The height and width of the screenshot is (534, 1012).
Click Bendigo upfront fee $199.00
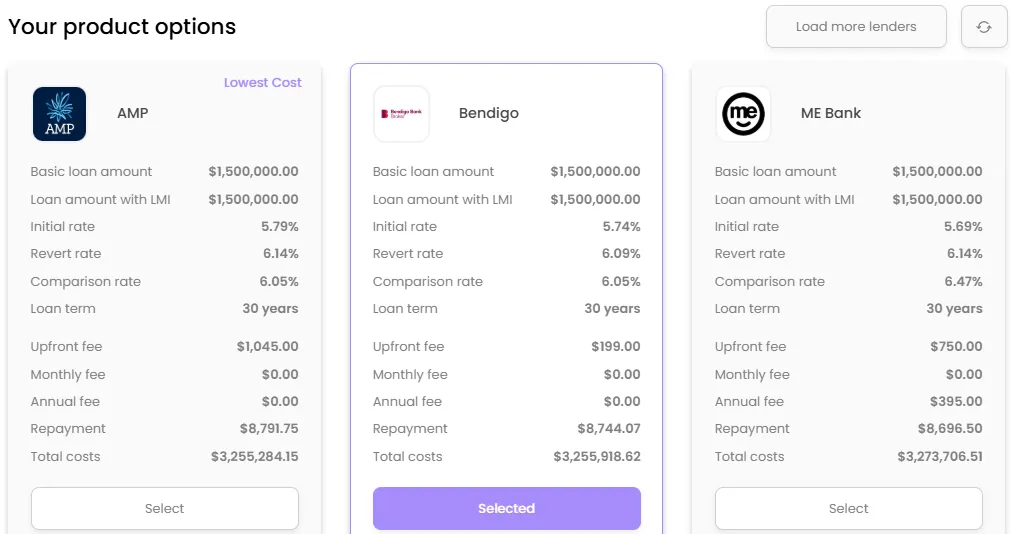click(x=616, y=347)
